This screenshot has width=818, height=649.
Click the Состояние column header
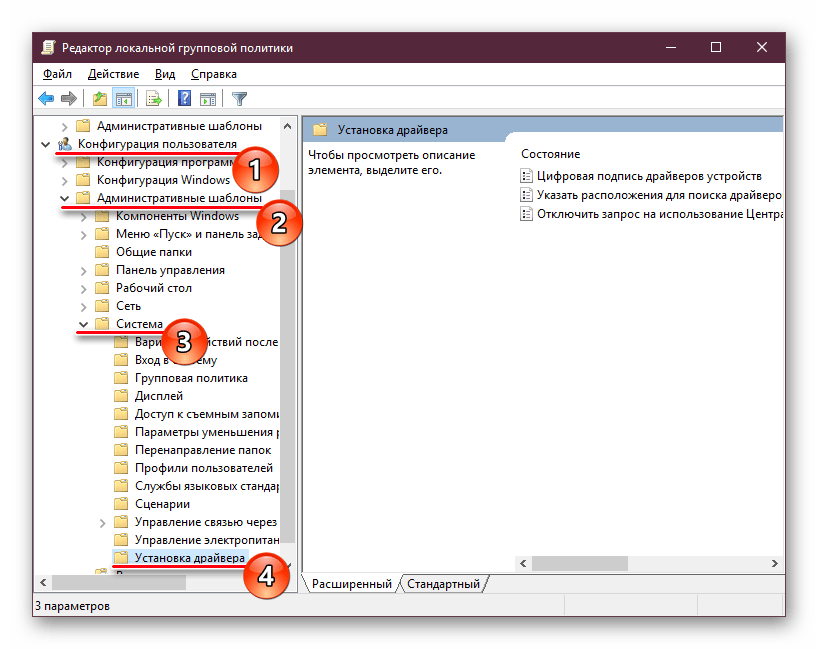550,154
